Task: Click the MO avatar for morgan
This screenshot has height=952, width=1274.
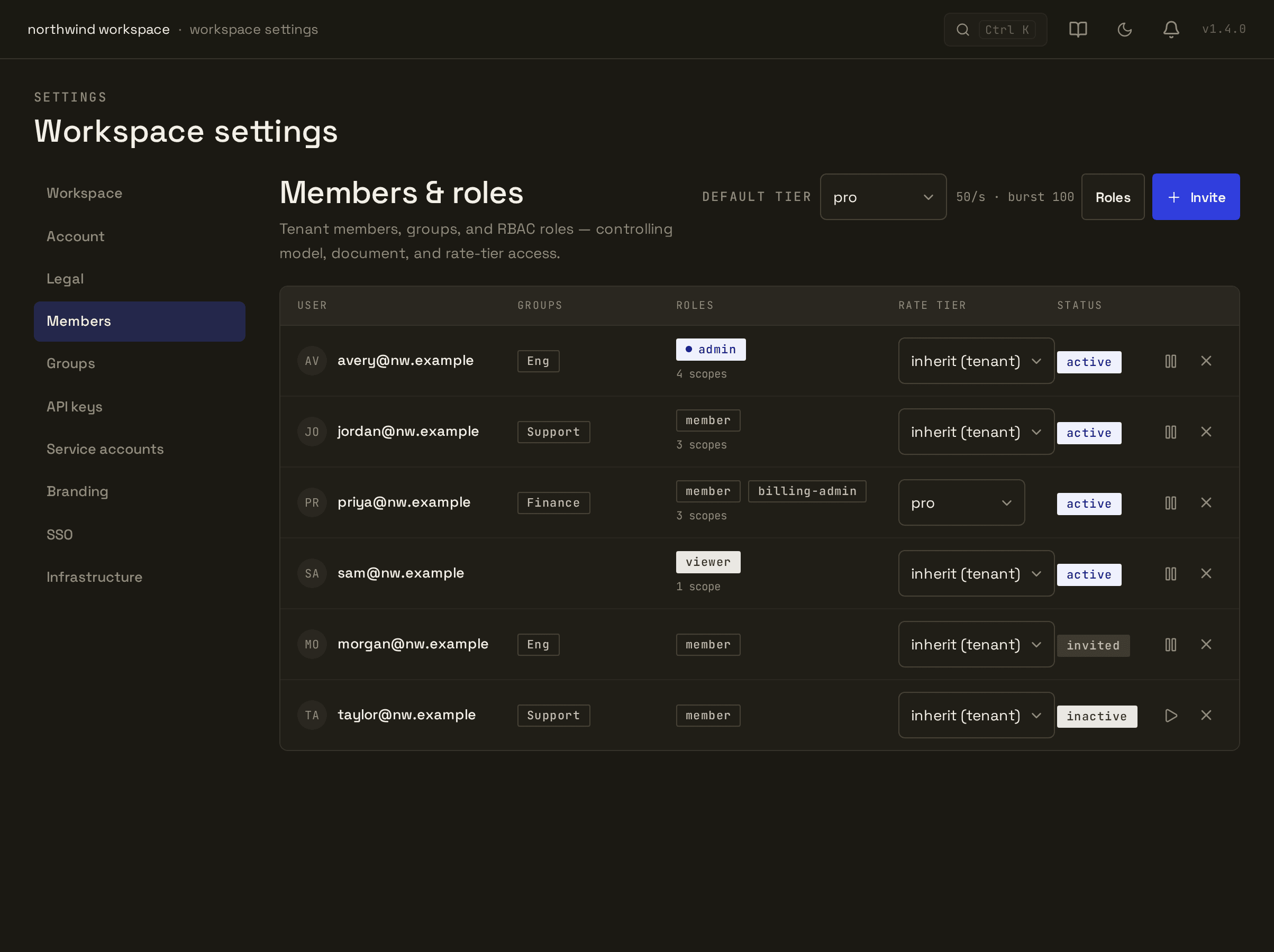Action: [312, 645]
